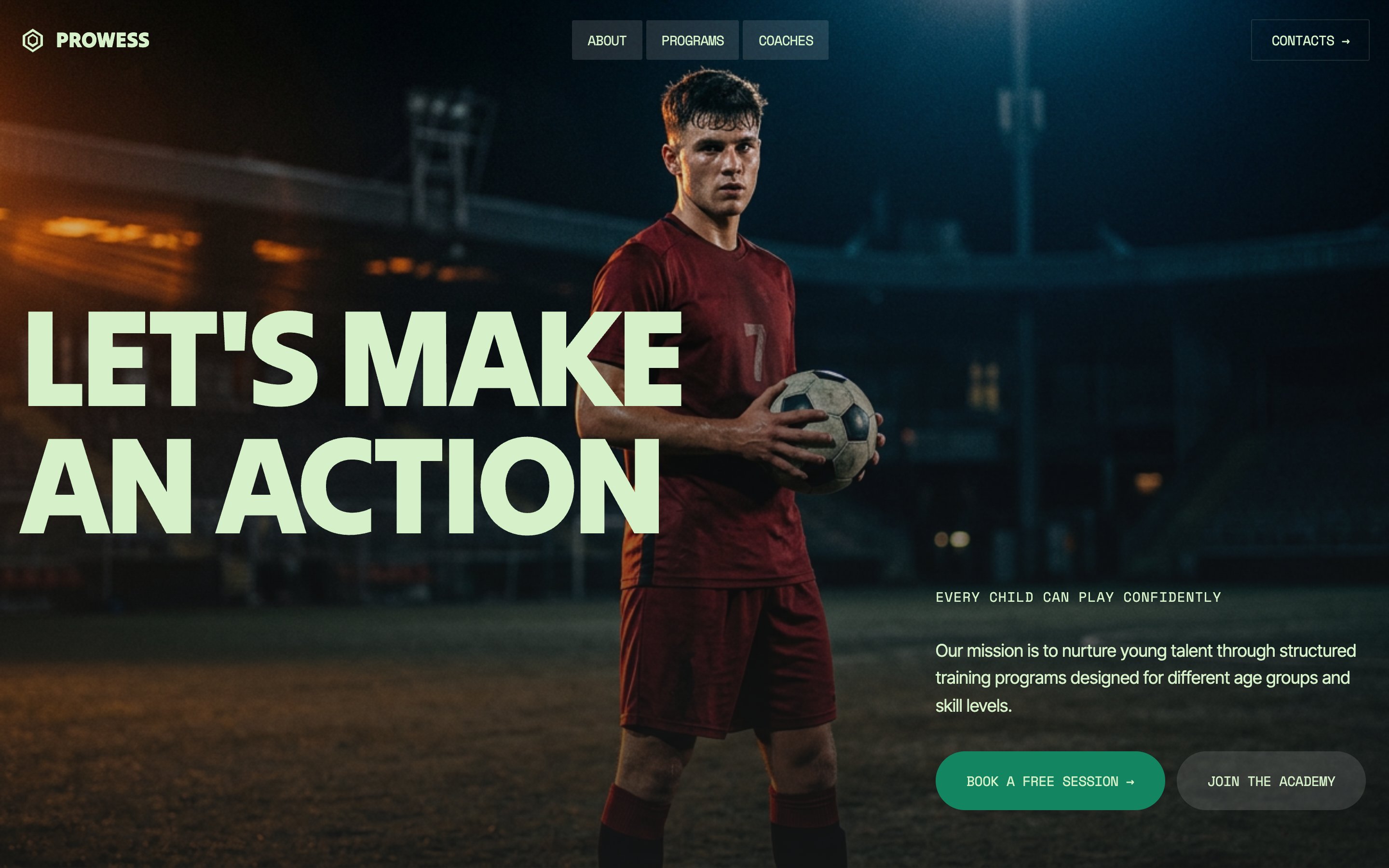
Task: Click the AN ACTION headline line
Action: coord(340,486)
